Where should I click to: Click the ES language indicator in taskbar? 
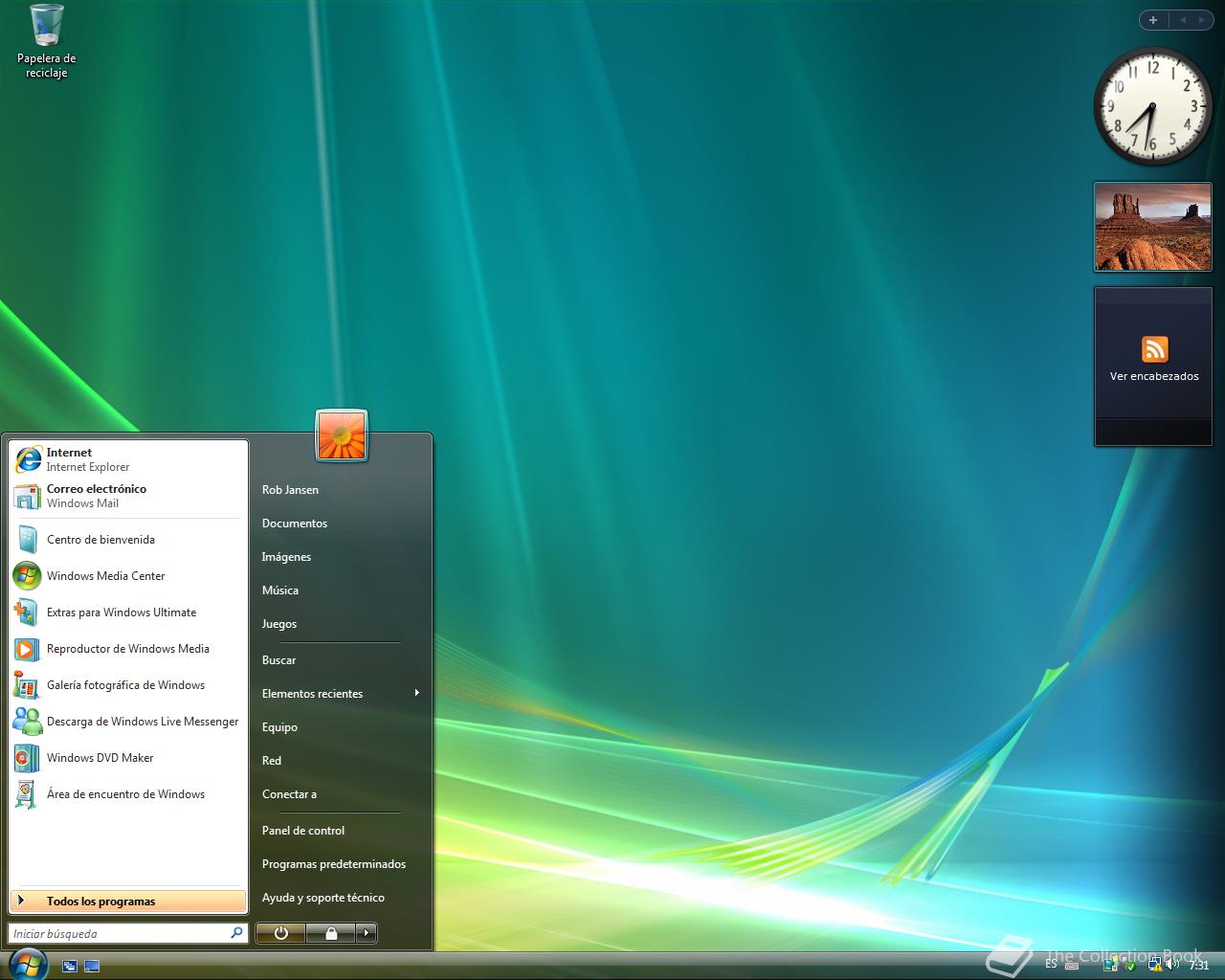click(1051, 964)
